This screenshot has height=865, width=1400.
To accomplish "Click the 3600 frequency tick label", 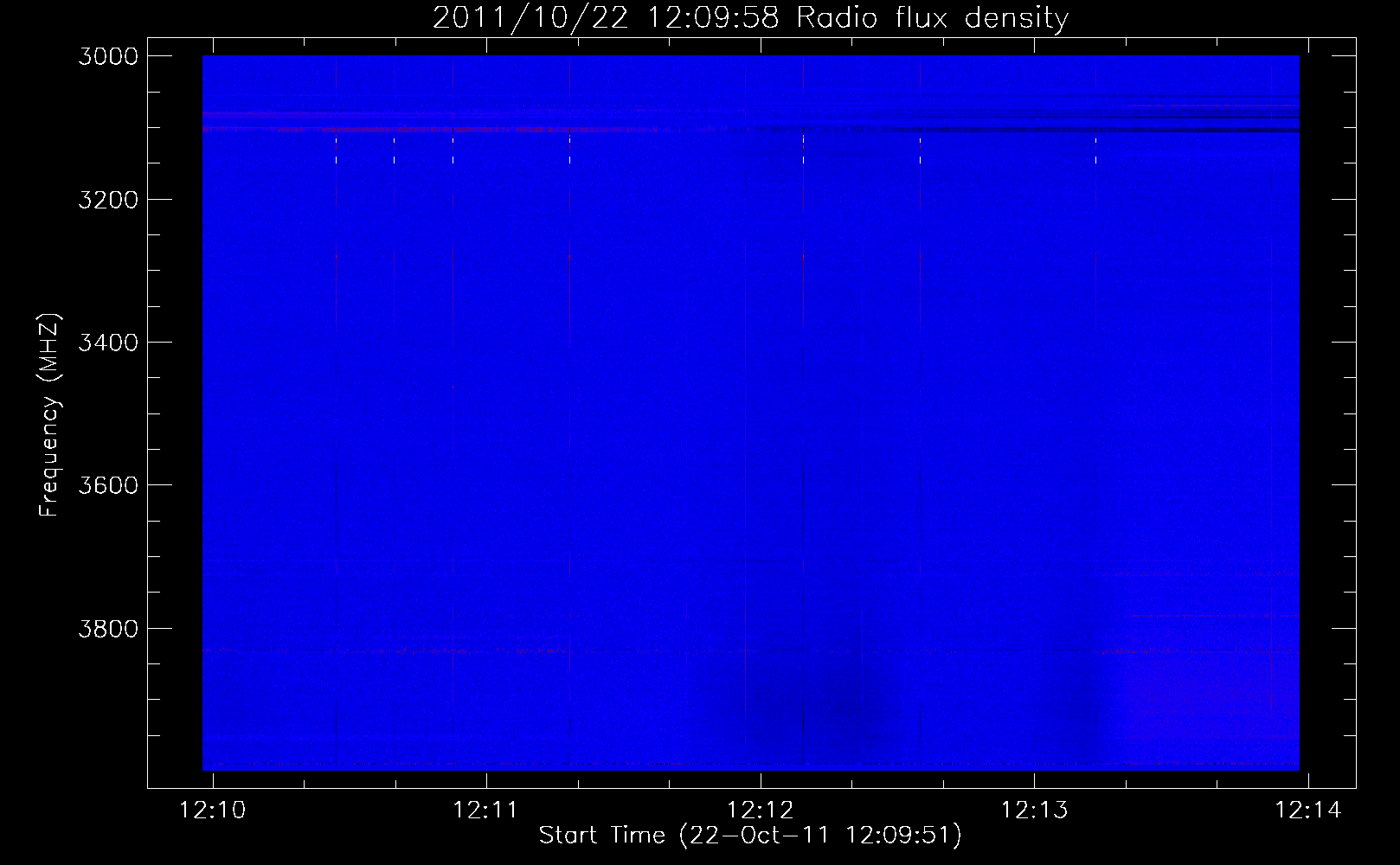I will [108, 485].
